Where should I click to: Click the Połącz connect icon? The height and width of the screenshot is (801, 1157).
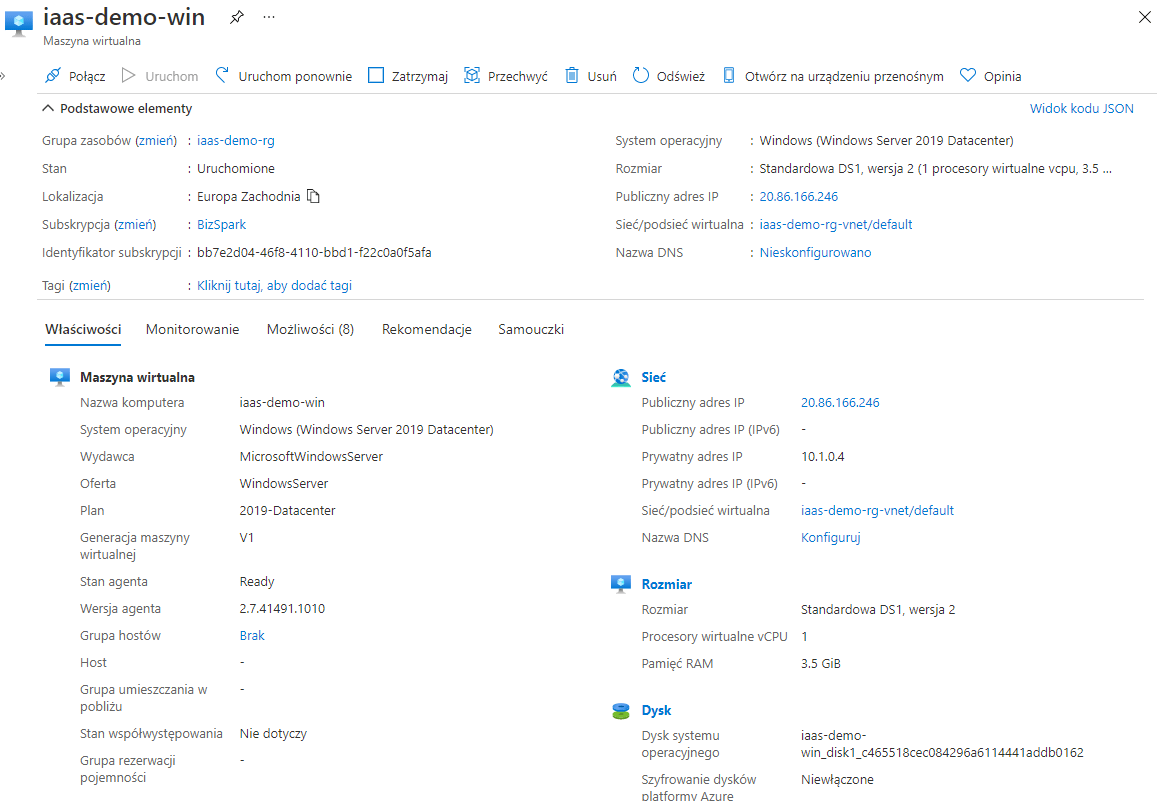click(52, 75)
